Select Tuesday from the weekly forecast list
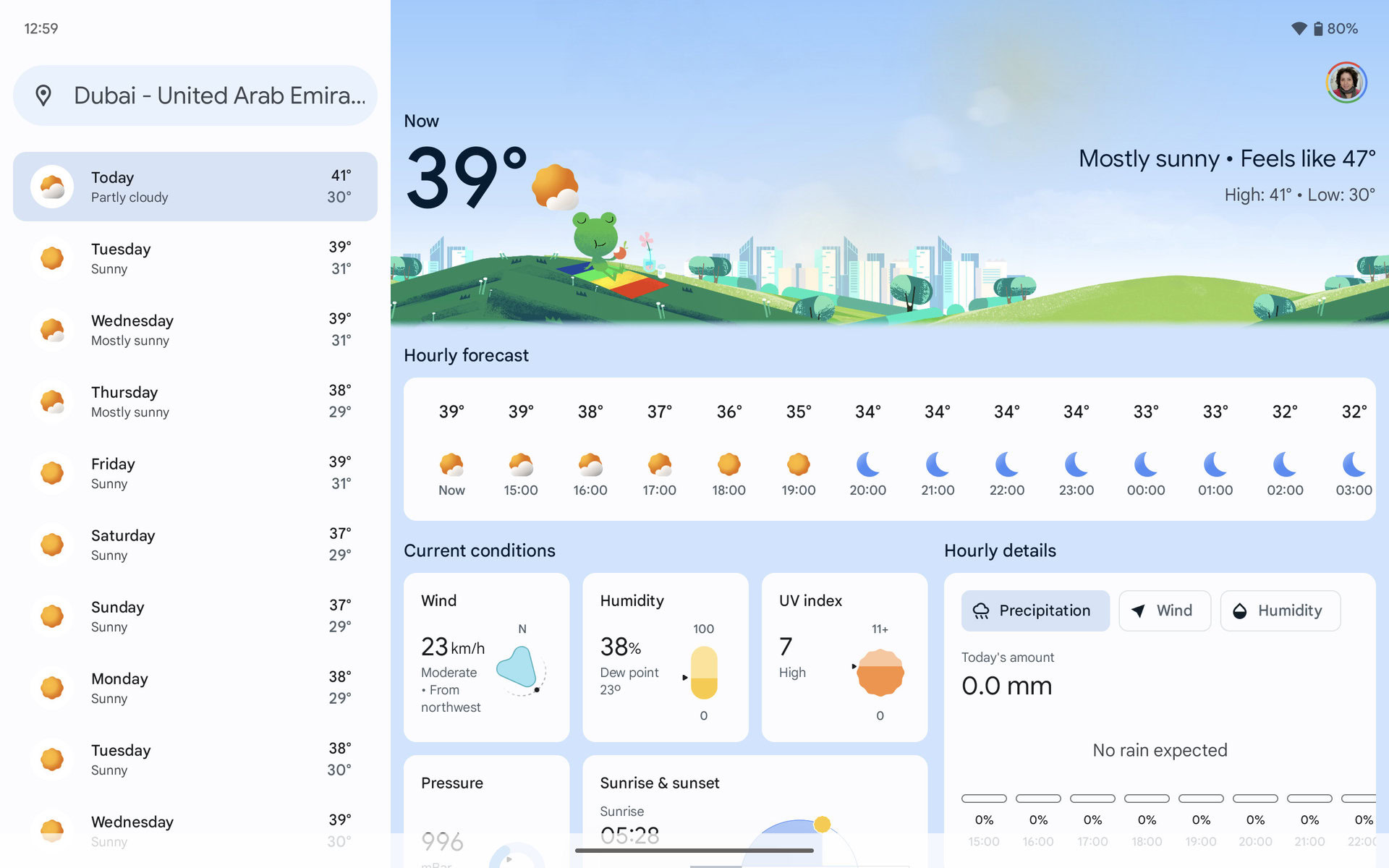Viewport: 1389px width, 868px height. click(x=196, y=258)
